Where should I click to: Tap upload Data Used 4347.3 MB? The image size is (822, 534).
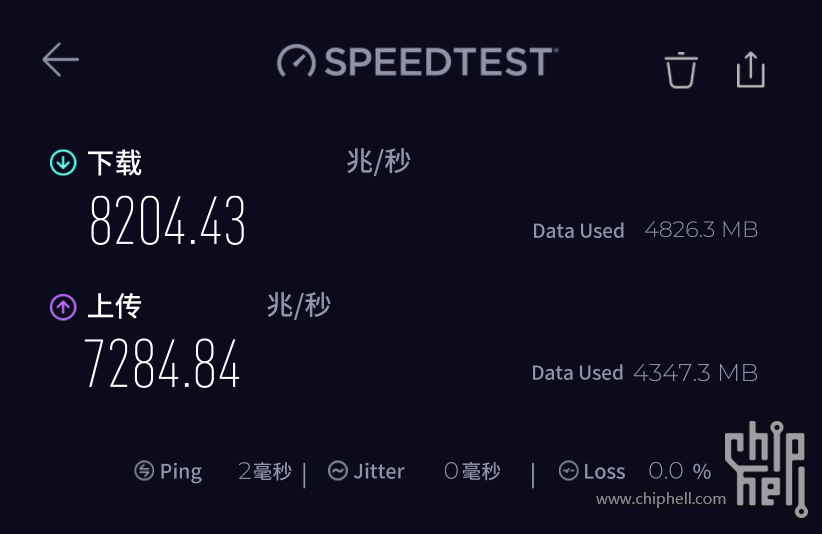[695, 373]
